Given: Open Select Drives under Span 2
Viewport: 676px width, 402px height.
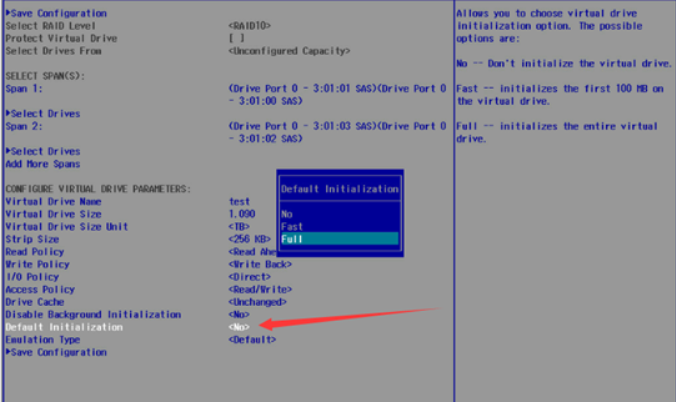Looking at the screenshot, I should (x=43, y=151).
